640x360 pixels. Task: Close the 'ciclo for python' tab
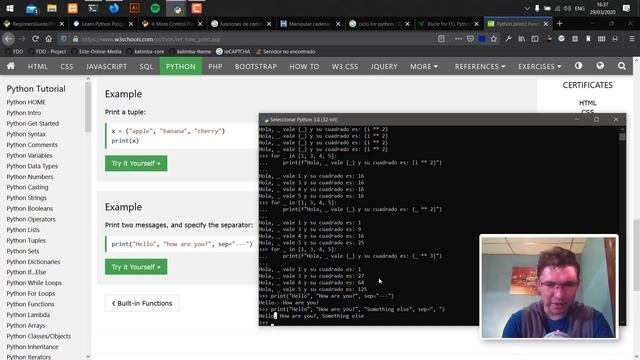pos(407,24)
